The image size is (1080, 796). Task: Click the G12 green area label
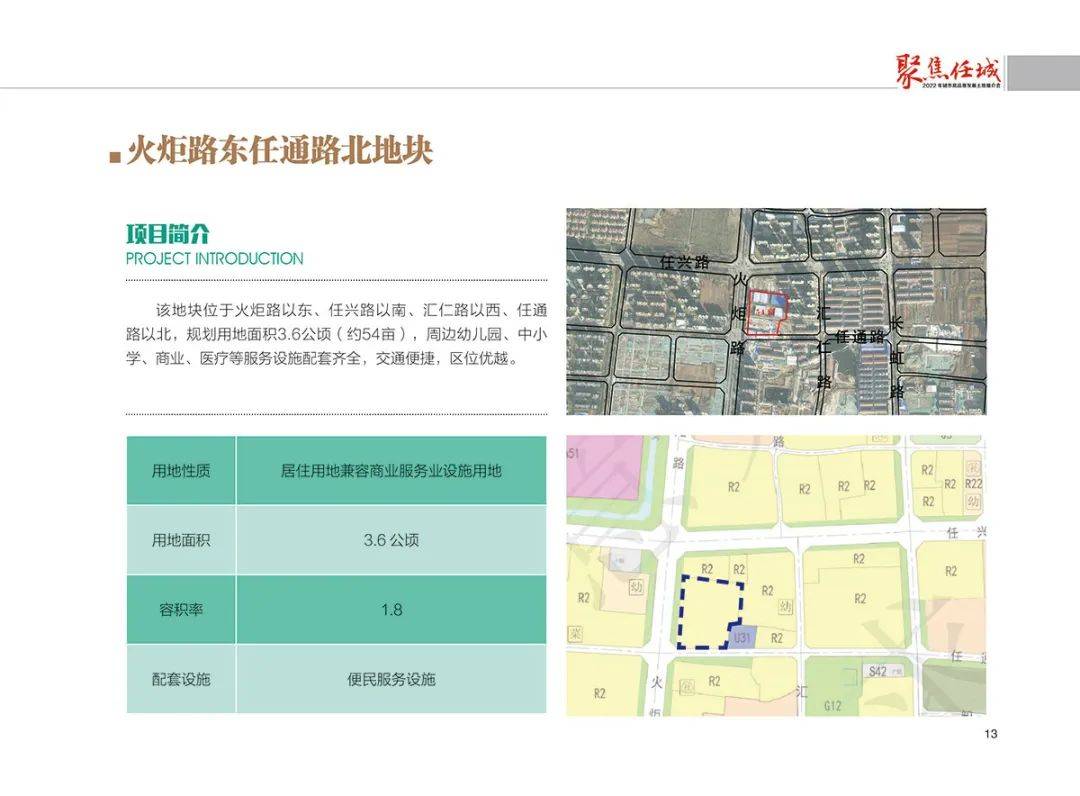[x=833, y=706]
